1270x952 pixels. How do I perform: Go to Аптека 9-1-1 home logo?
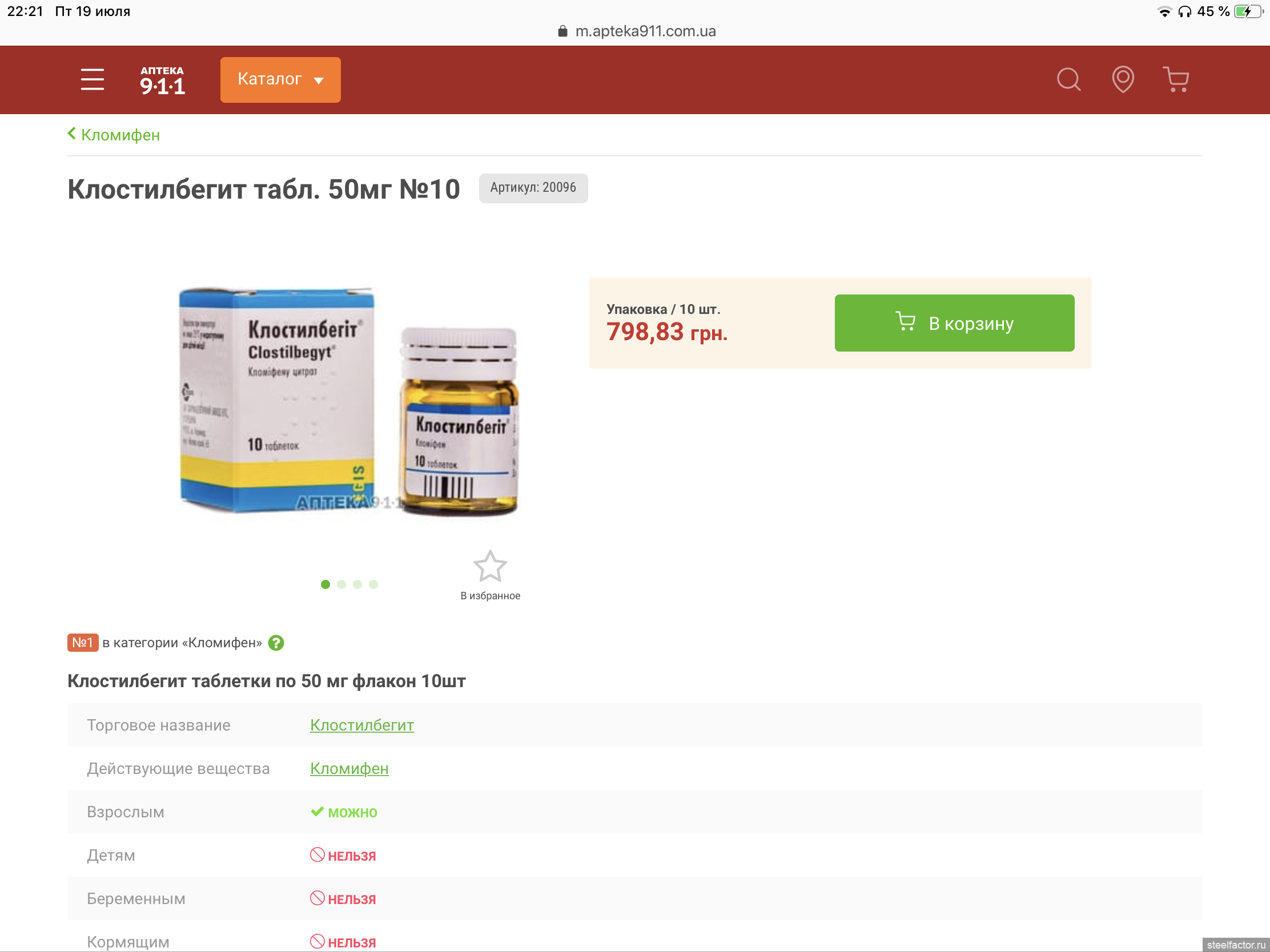(x=163, y=80)
